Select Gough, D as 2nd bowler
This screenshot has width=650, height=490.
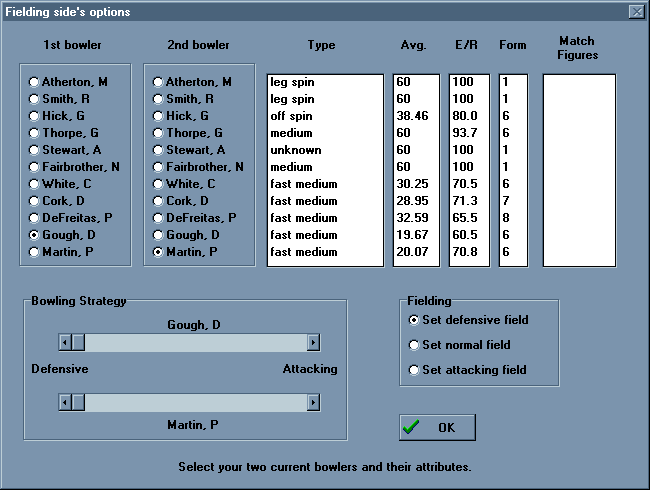coord(158,235)
